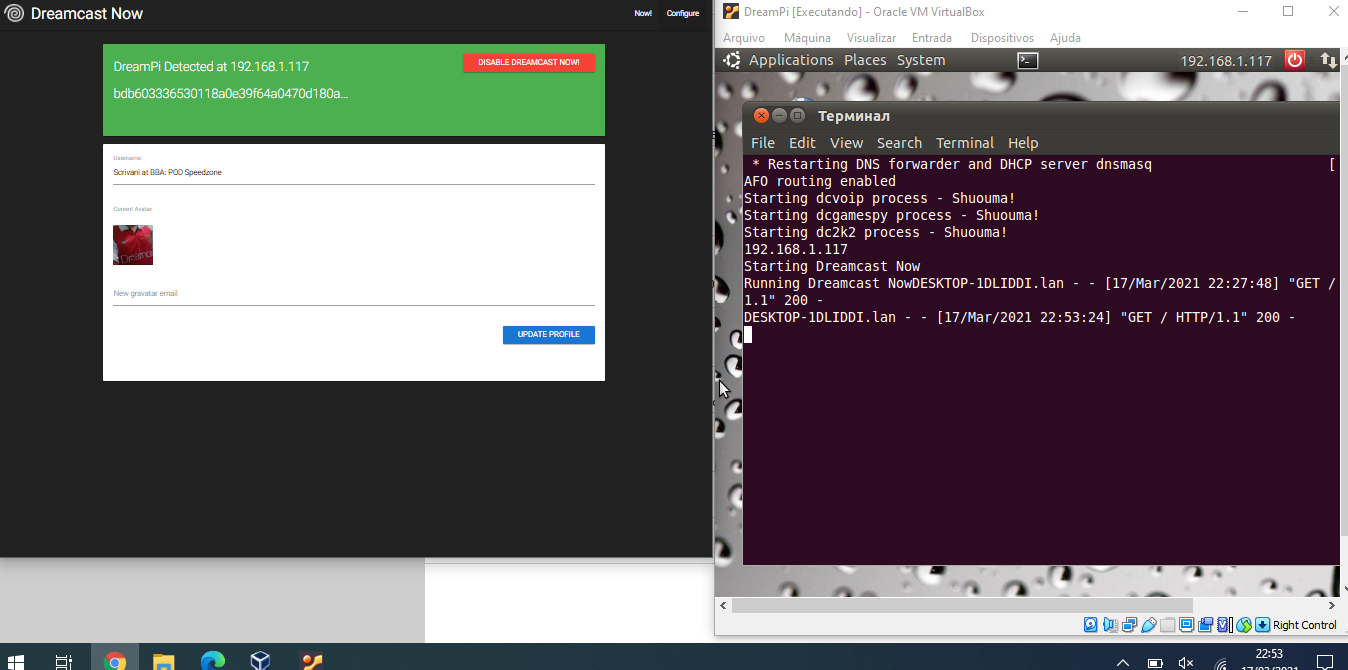
Task: Open the terminal File menu
Action: 762,143
